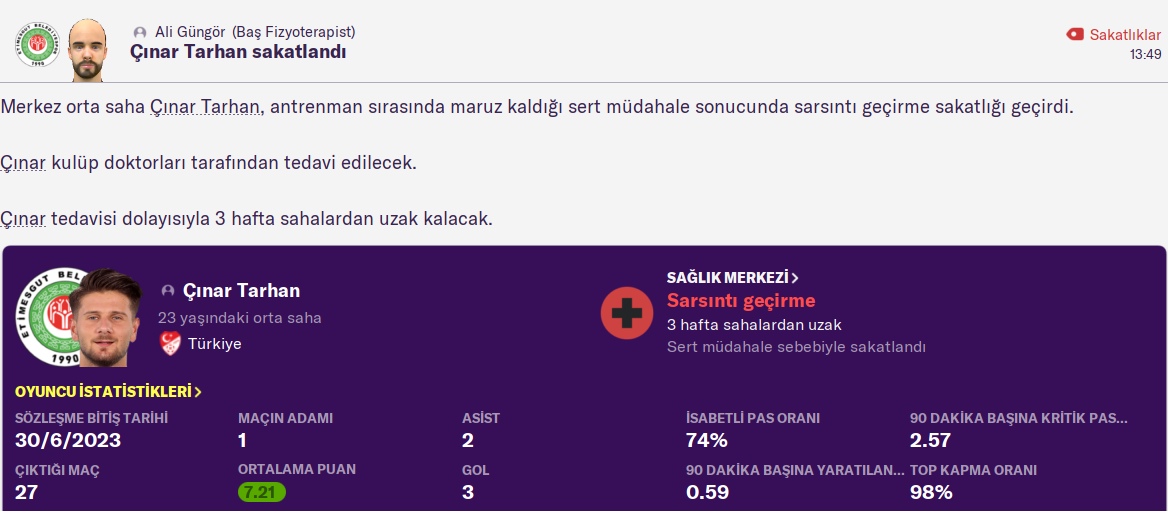Open Çınar Tarhan's player photo

click(107, 317)
